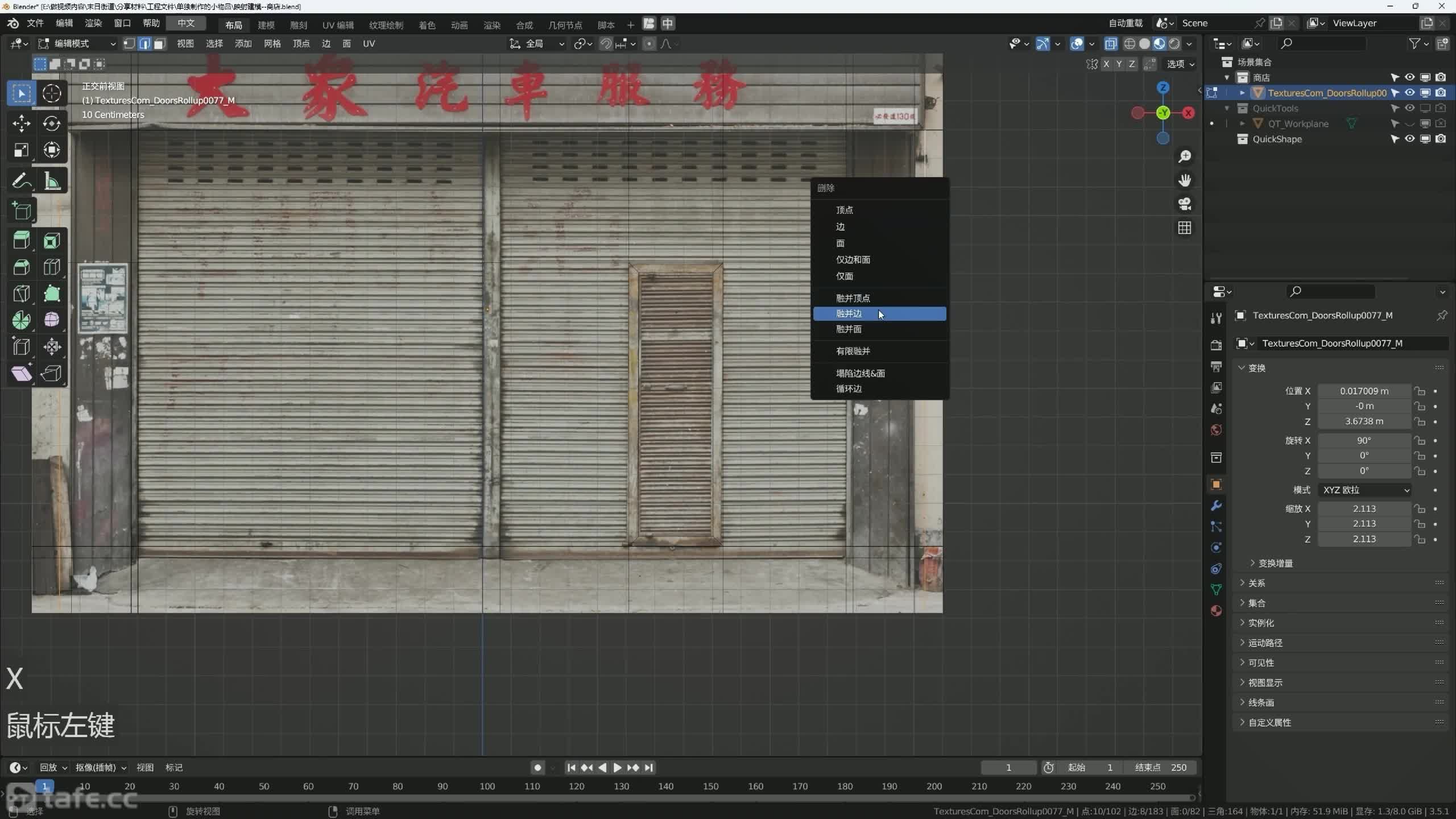Click the 中文 button in top bar
The width and height of the screenshot is (1456, 819).
[x=186, y=23]
